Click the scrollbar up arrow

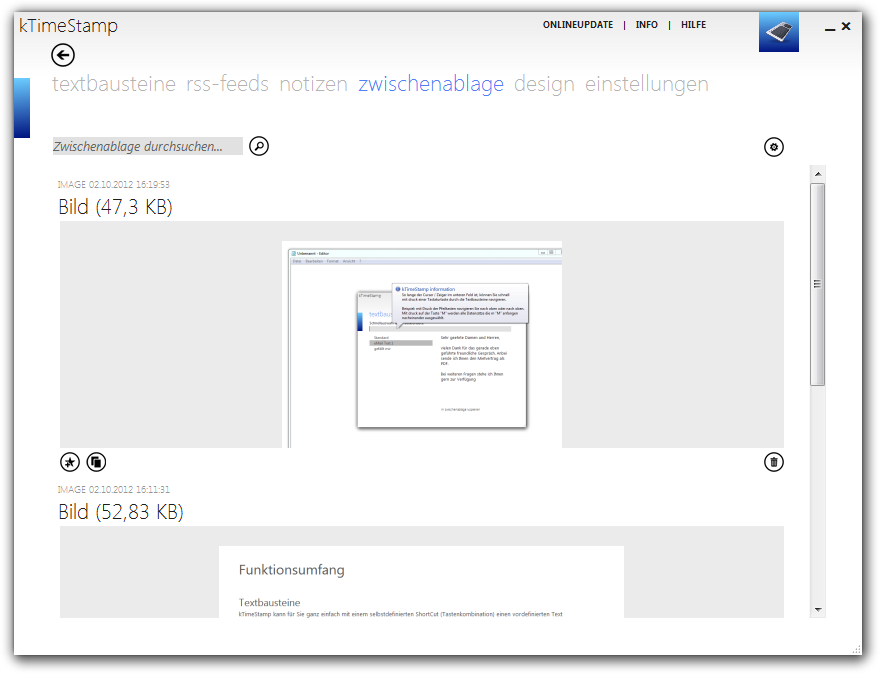[x=818, y=174]
